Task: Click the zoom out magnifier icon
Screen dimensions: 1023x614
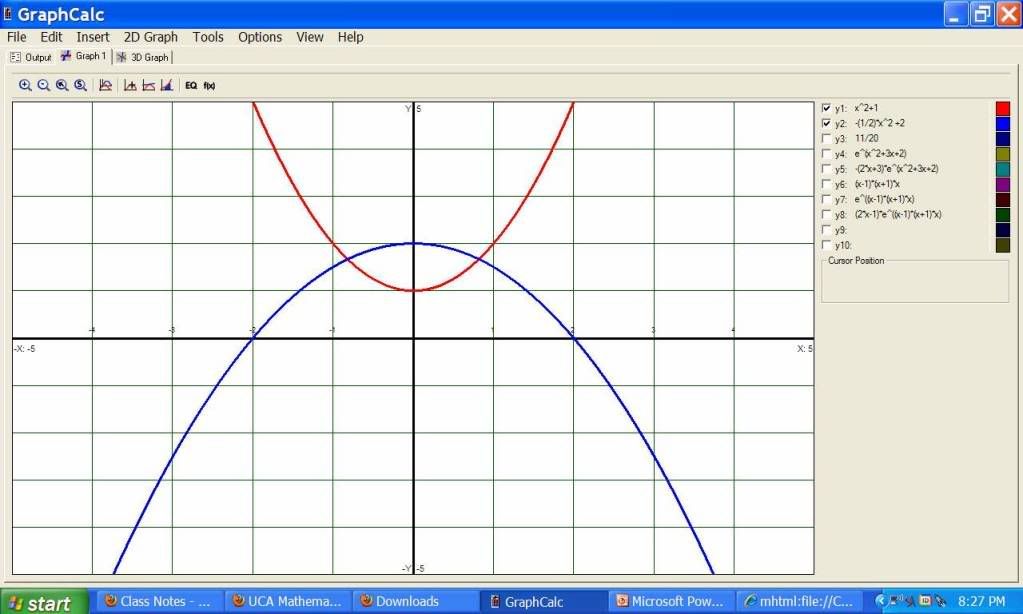Action: click(44, 85)
